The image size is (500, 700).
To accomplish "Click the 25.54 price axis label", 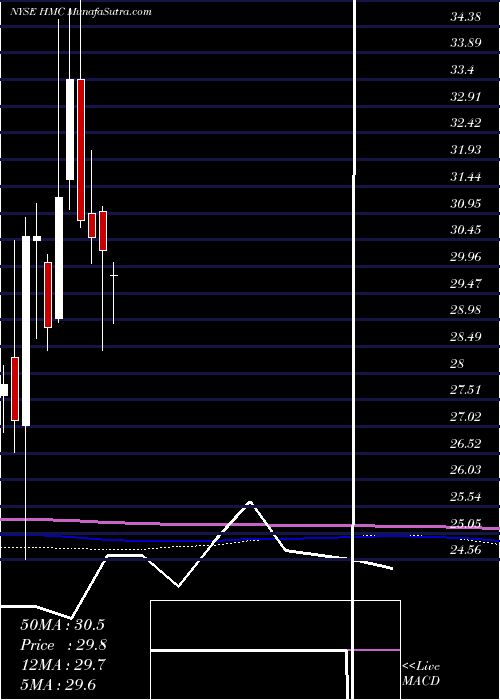I will (466, 496).
